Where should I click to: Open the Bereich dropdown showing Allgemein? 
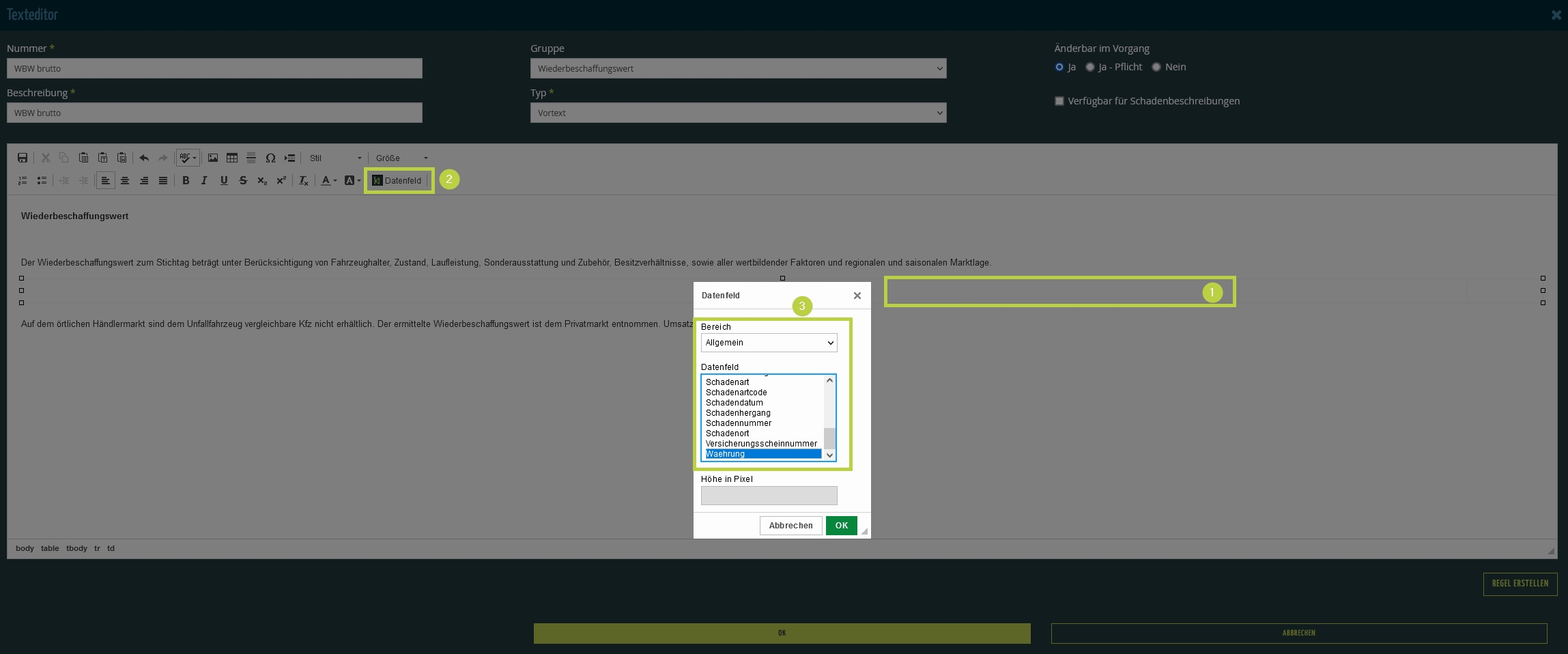[x=769, y=343]
